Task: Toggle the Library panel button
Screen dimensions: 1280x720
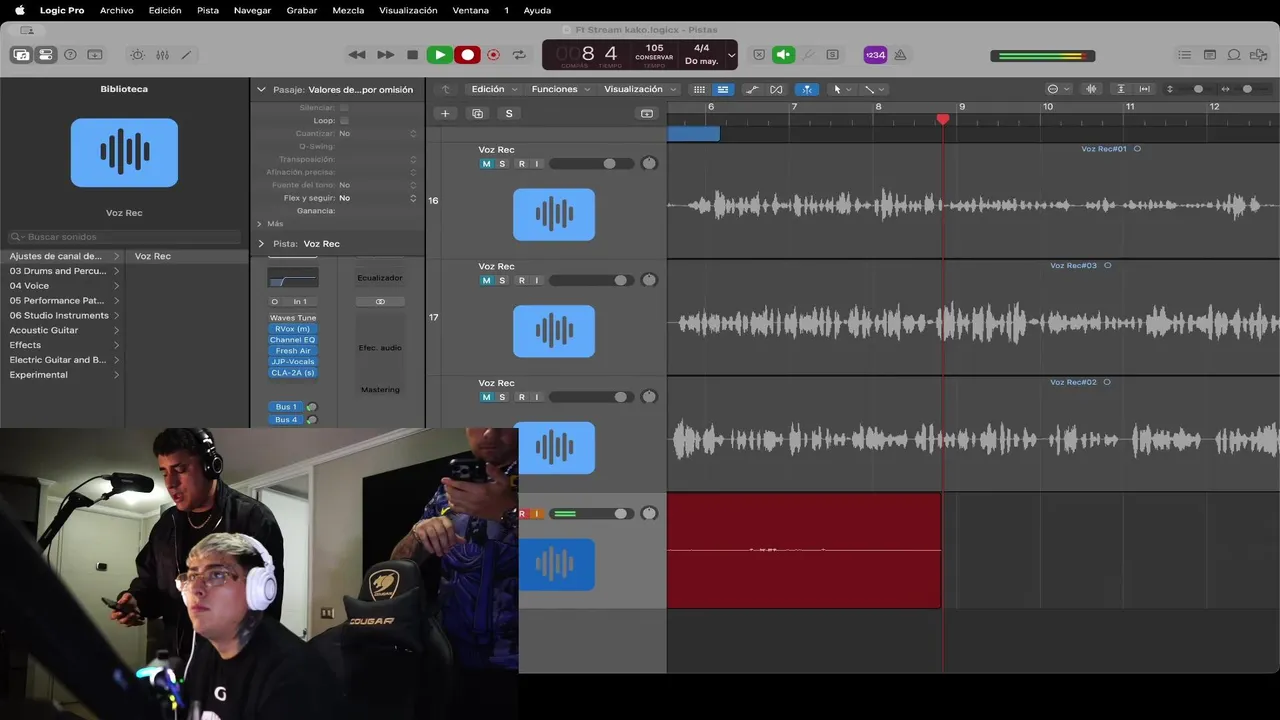Action: point(21,55)
